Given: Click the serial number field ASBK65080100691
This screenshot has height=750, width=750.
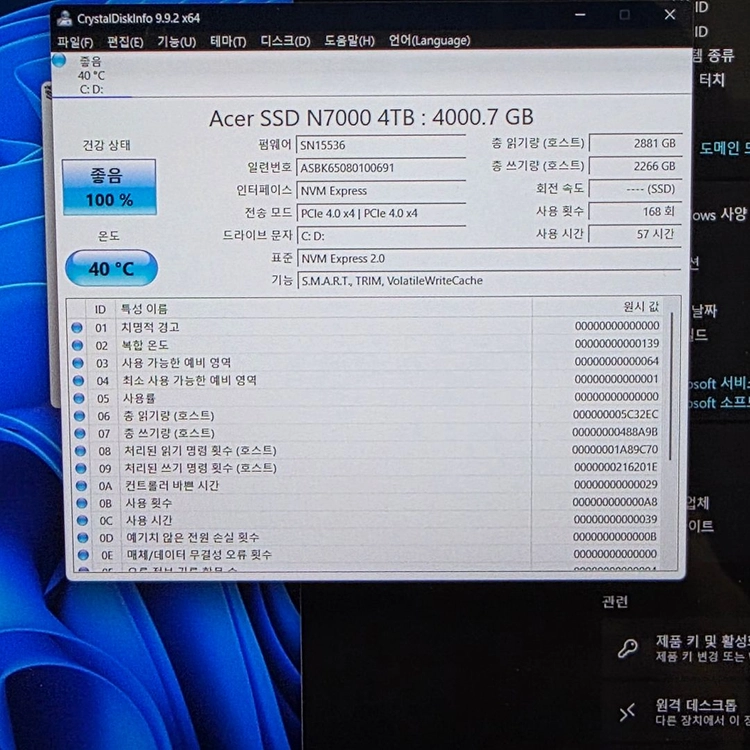Looking at the screenshot, I should (x=381, y=167).
